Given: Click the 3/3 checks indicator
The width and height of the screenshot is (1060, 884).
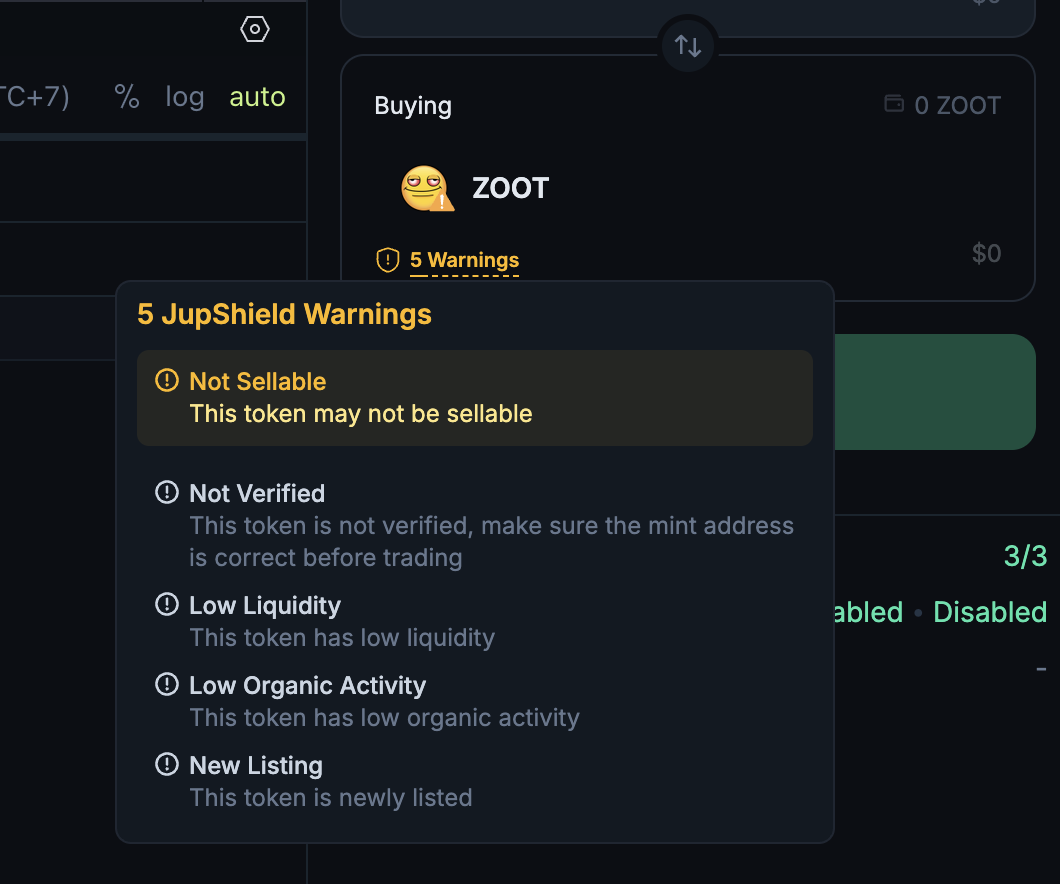Looking at the screenshot, I should point(1025,556).
